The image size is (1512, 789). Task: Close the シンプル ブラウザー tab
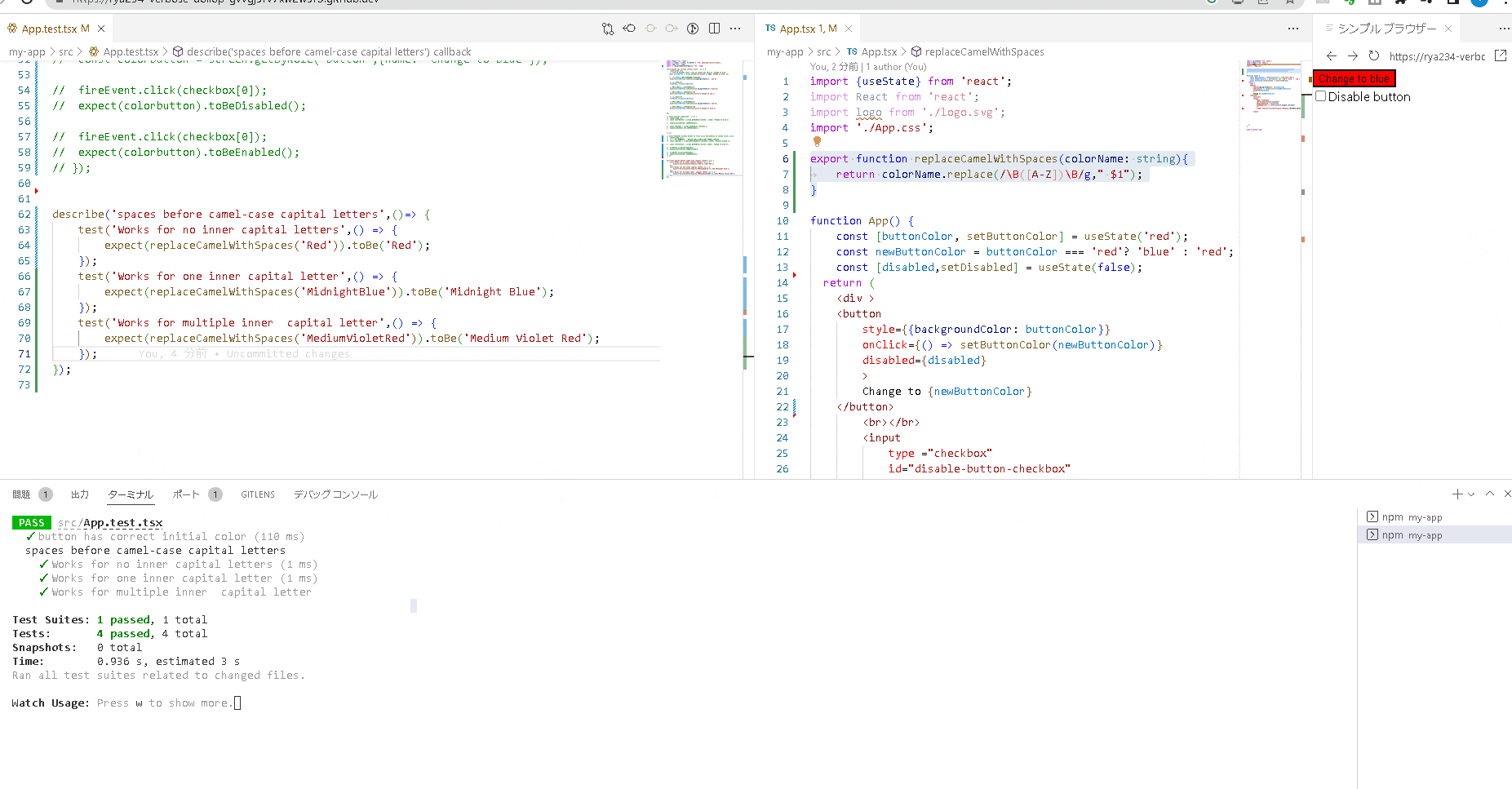(x=1448, y=29)
